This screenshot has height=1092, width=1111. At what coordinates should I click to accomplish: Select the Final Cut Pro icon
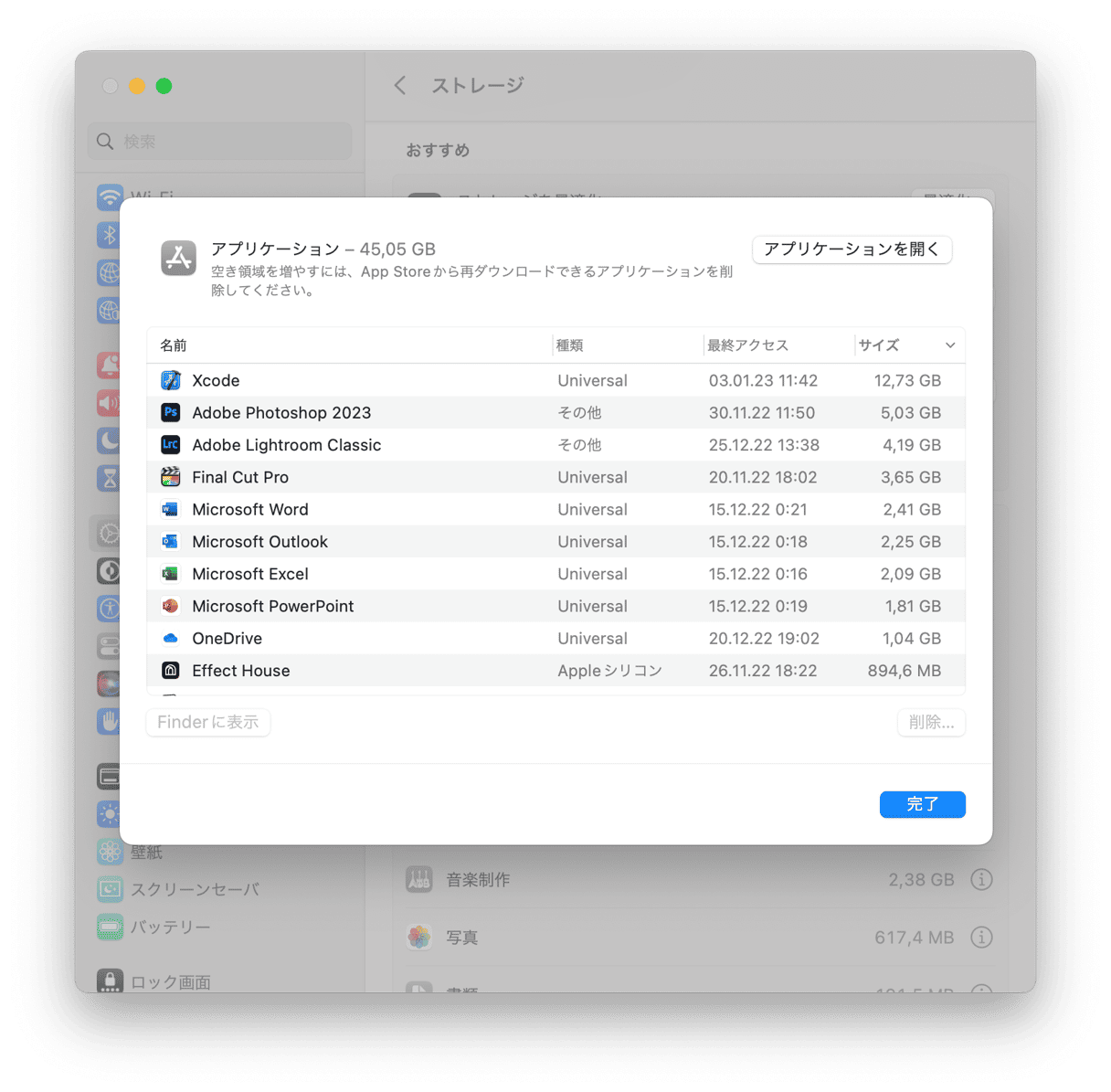[171, 477]
